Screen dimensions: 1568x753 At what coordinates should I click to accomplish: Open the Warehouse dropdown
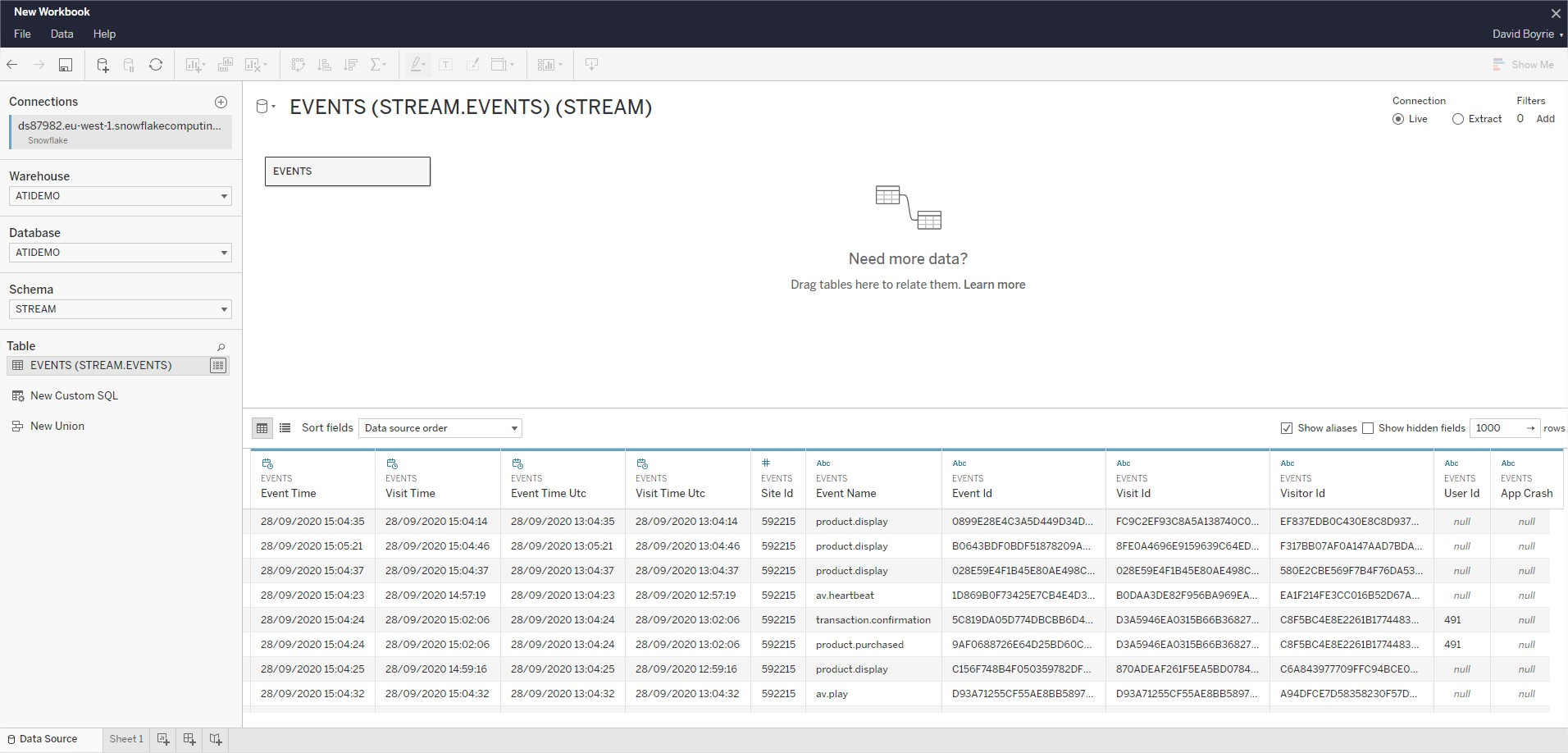pos(120,196)
